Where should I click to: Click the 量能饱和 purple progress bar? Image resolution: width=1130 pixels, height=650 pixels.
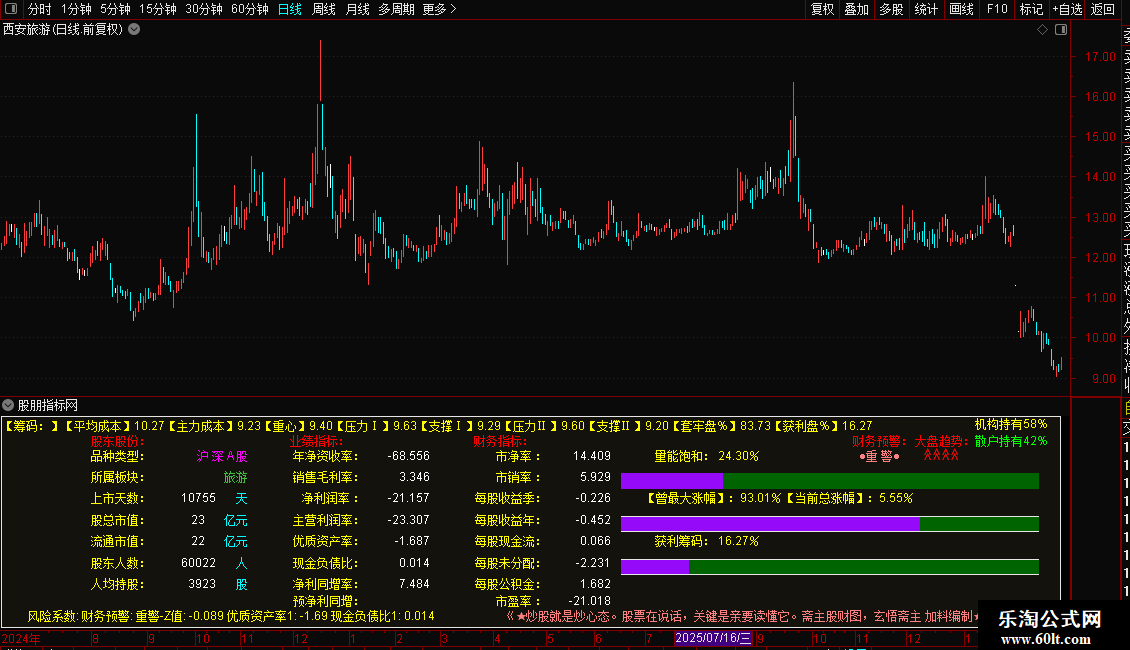pyautogui.click(x=671, y=481)
